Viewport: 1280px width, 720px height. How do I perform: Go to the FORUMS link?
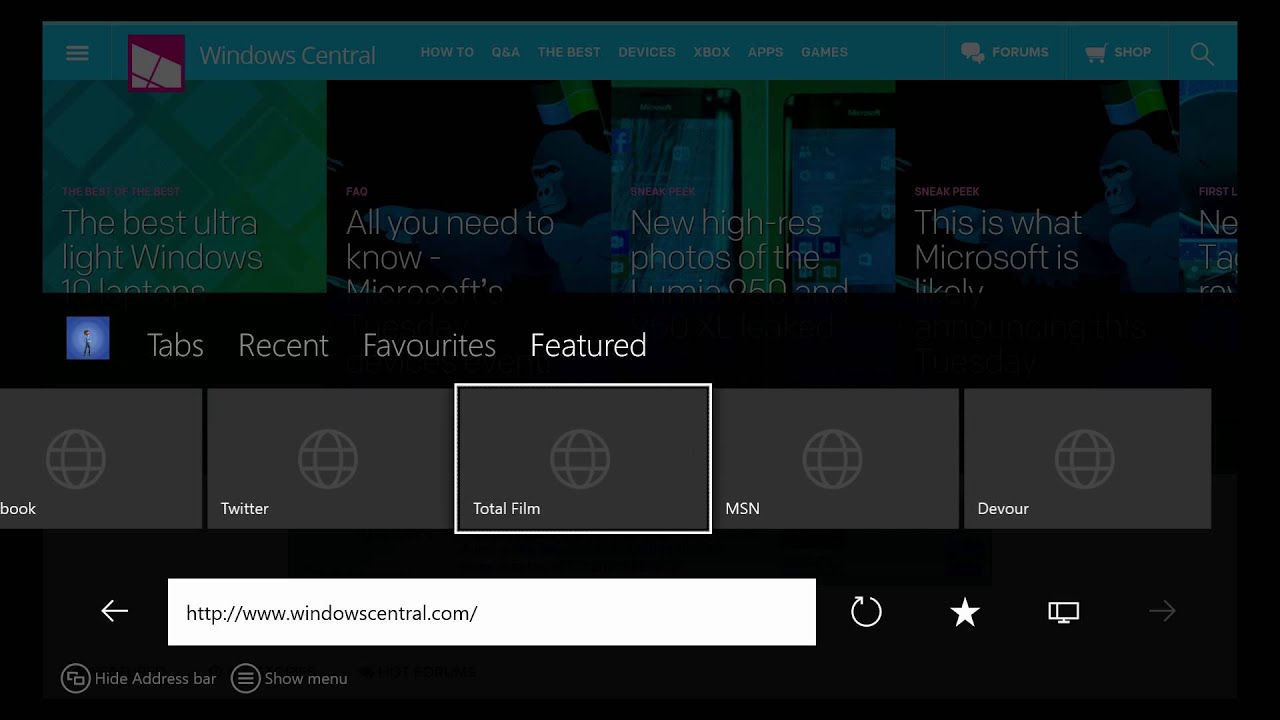pos(1005,52)
